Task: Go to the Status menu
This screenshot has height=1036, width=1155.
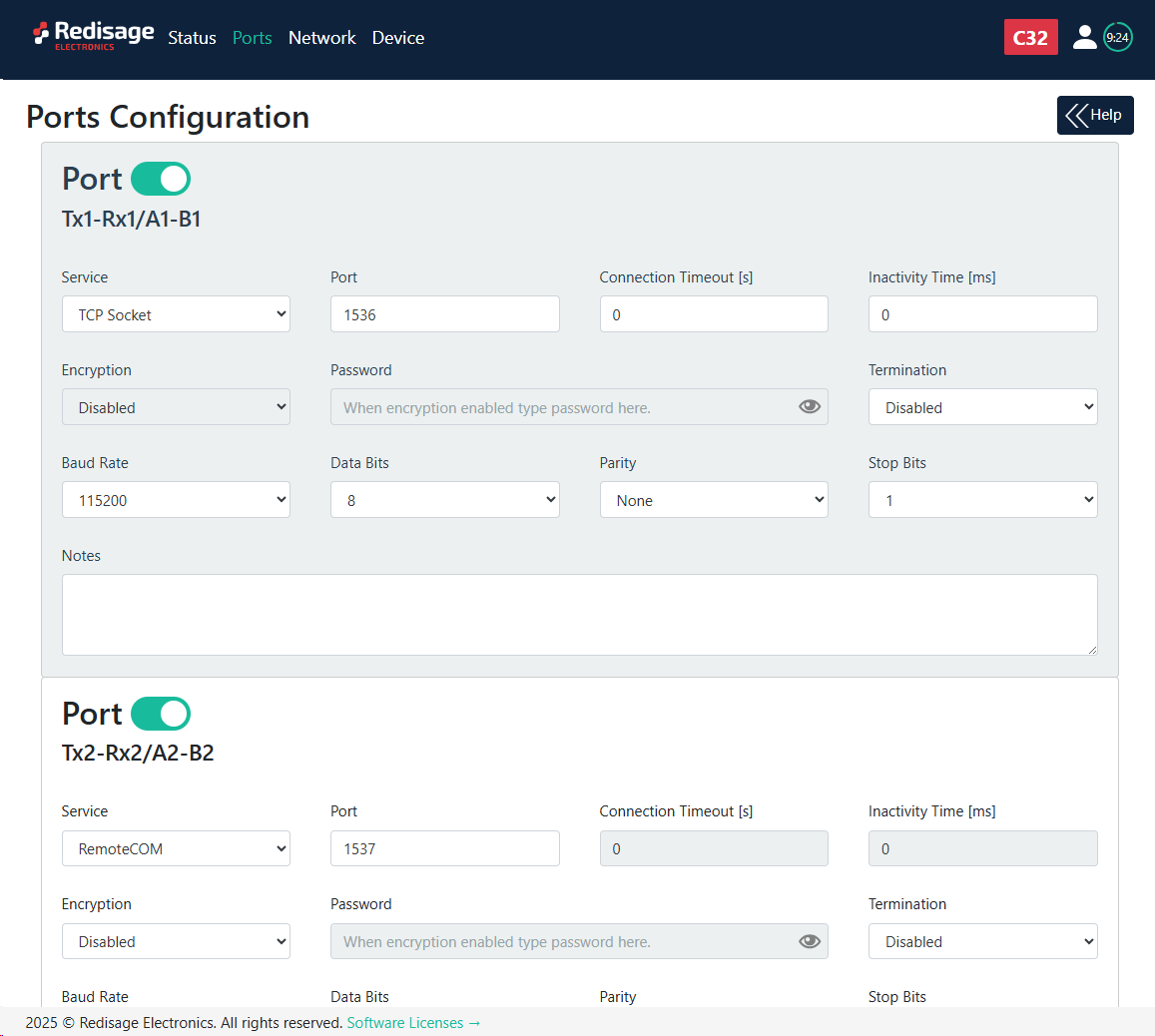Action: click(192, 38)
